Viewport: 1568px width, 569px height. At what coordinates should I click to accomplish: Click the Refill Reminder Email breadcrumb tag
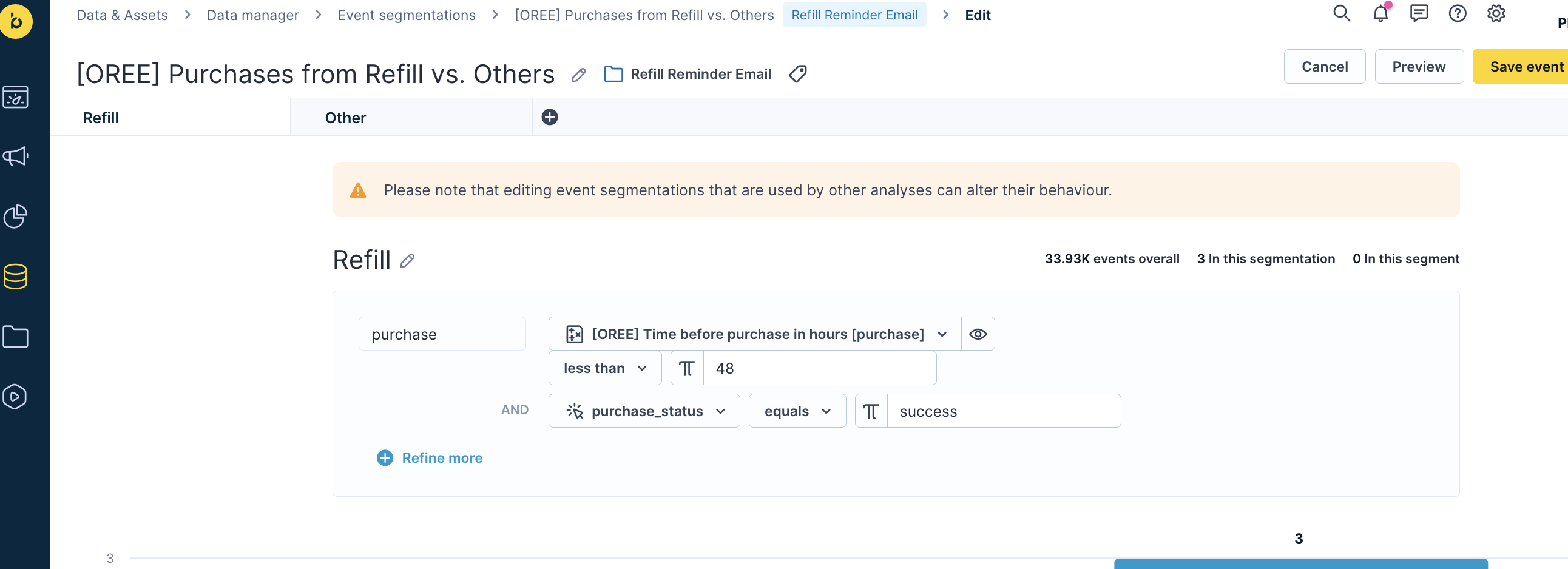[854, 15]
